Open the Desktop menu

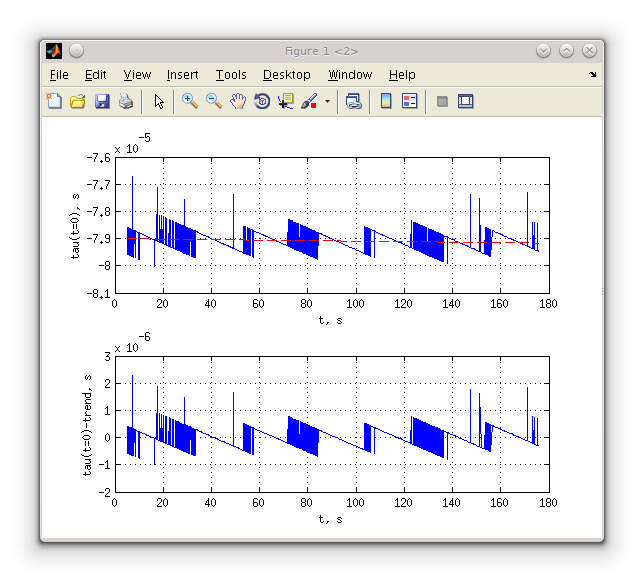coord(287,75)
